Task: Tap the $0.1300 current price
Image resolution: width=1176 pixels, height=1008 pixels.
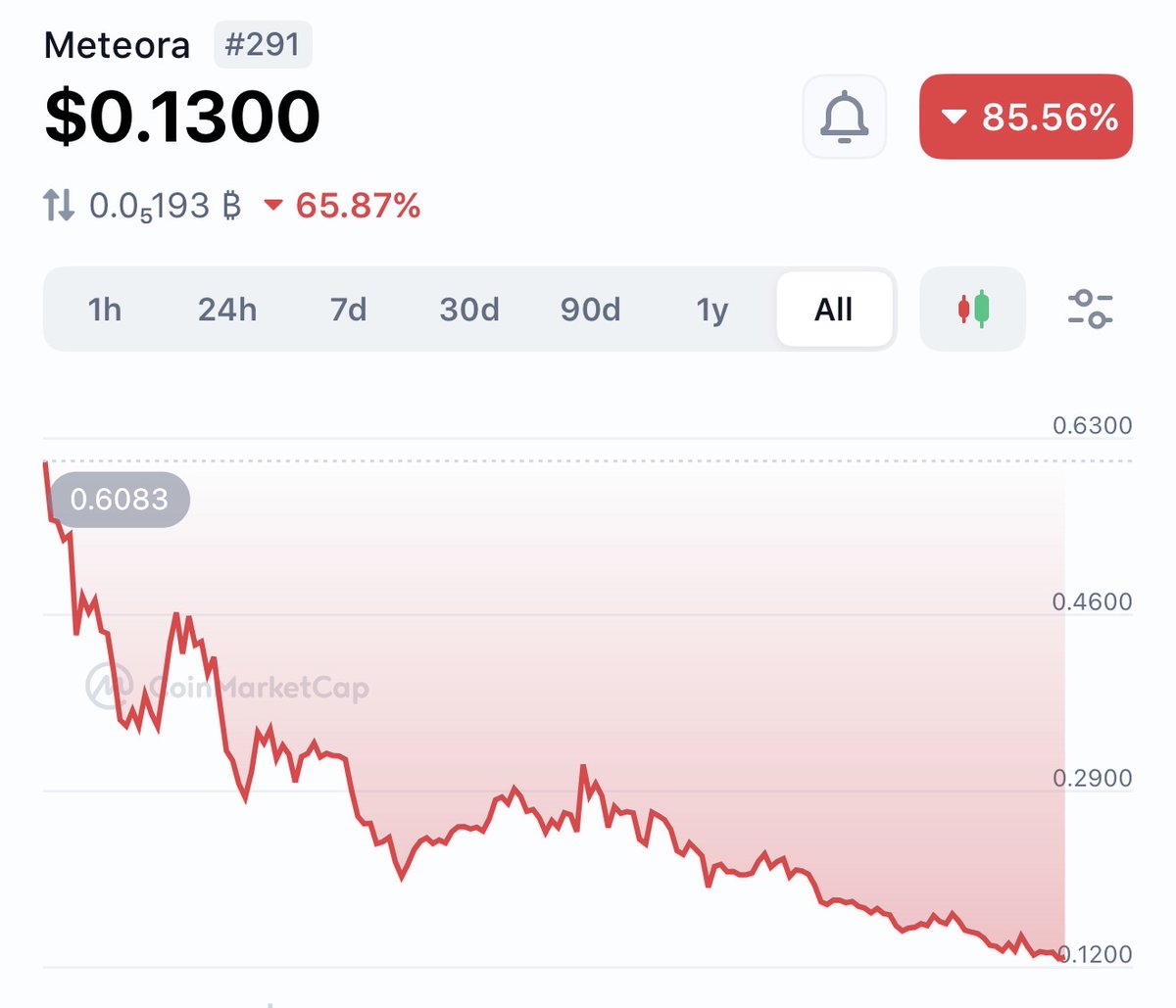Action: tap(182, 117)
